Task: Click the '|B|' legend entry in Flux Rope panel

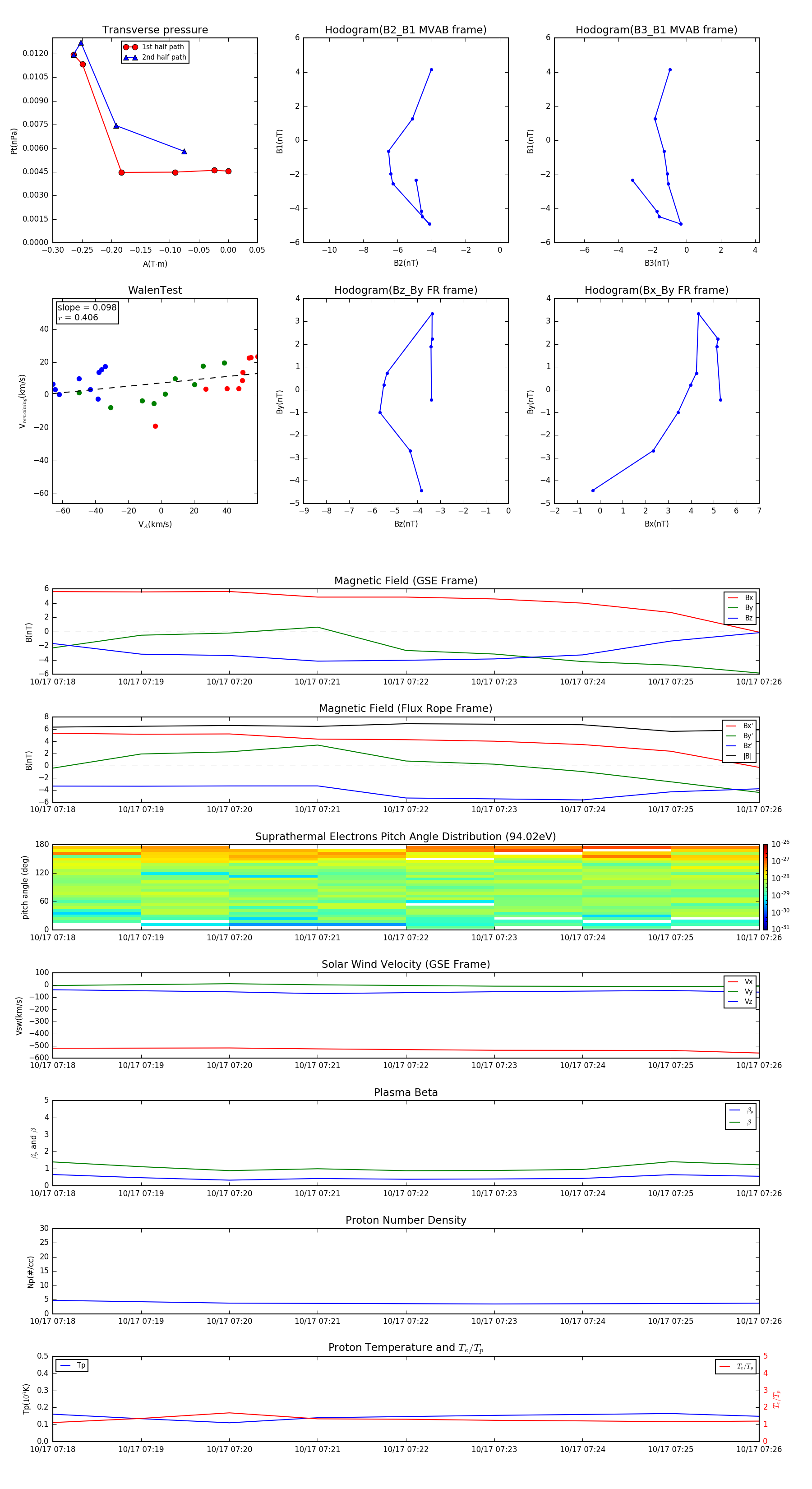Action: click(740, 756)
